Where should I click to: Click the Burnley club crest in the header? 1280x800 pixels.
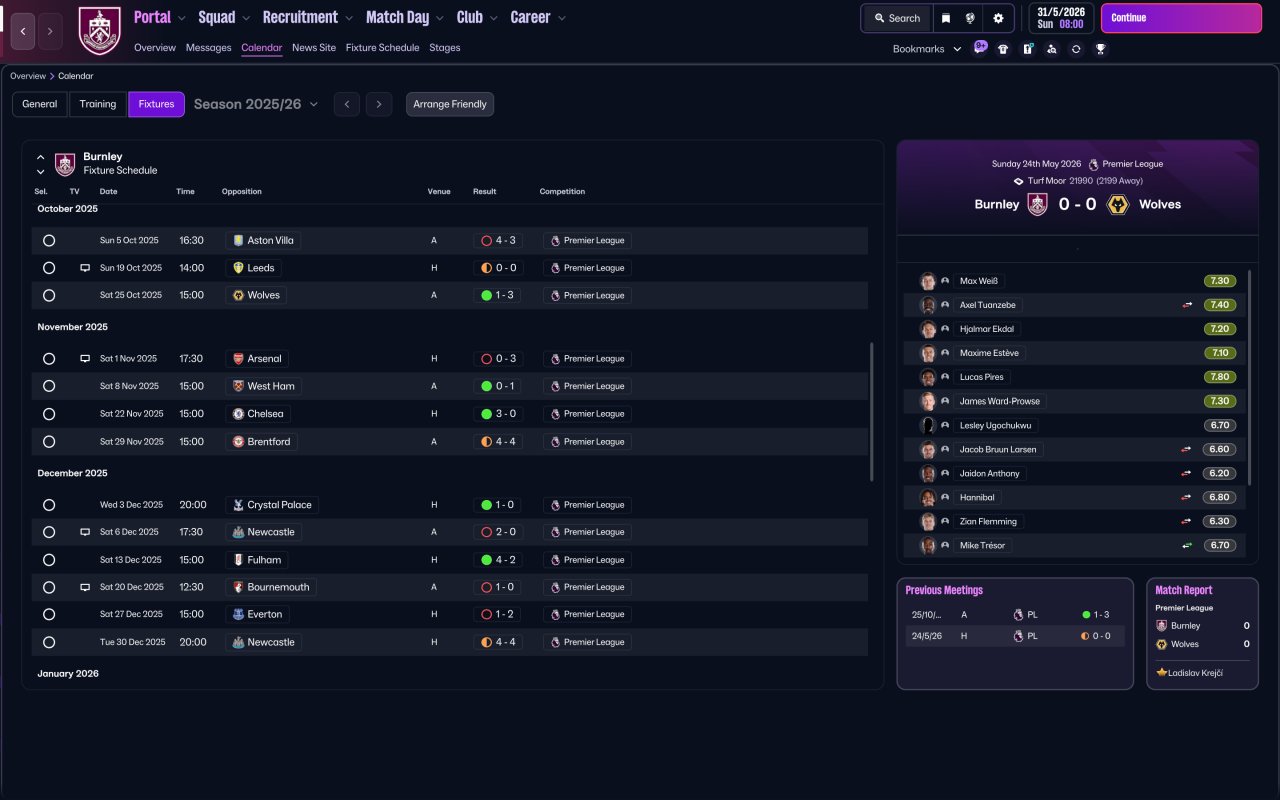[99, 31]
